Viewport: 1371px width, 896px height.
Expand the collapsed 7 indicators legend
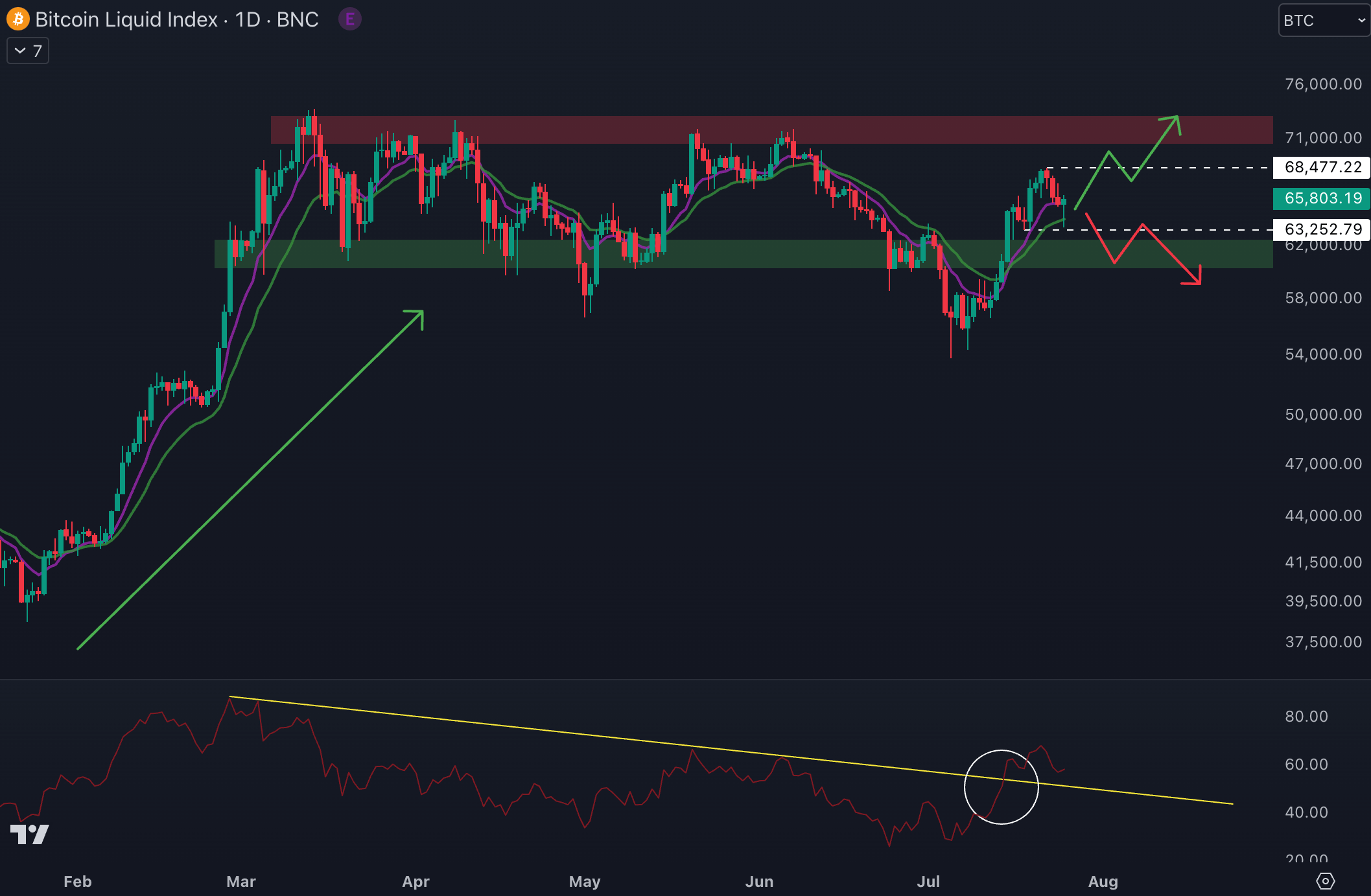click(28, 51)
